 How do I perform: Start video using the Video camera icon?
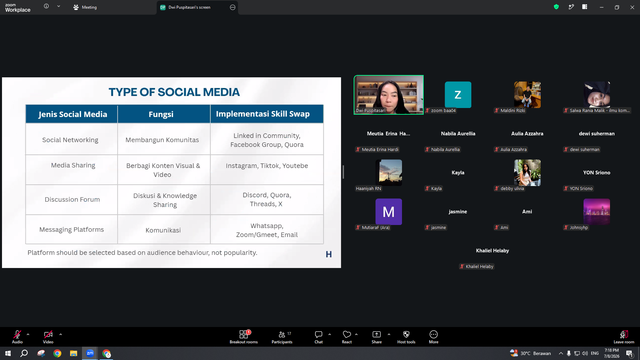click(x=48, y=335)
